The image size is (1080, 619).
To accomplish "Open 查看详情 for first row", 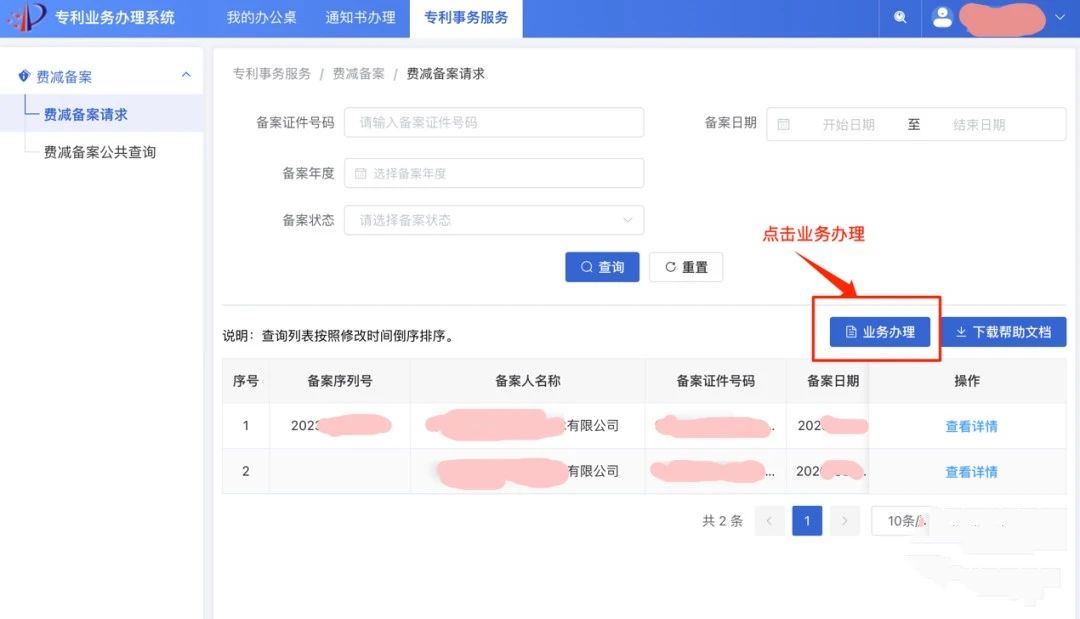I will click(971, 426).
